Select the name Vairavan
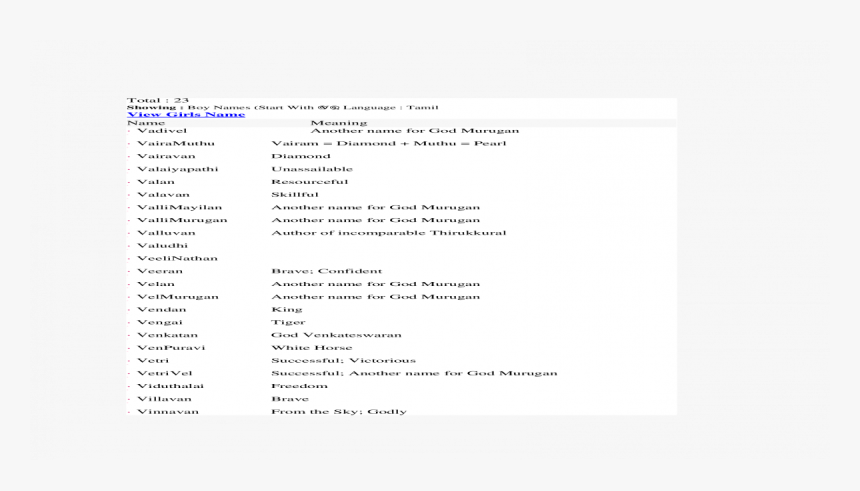Viewport: 860px width, 491px height. [x=166, y=156]
